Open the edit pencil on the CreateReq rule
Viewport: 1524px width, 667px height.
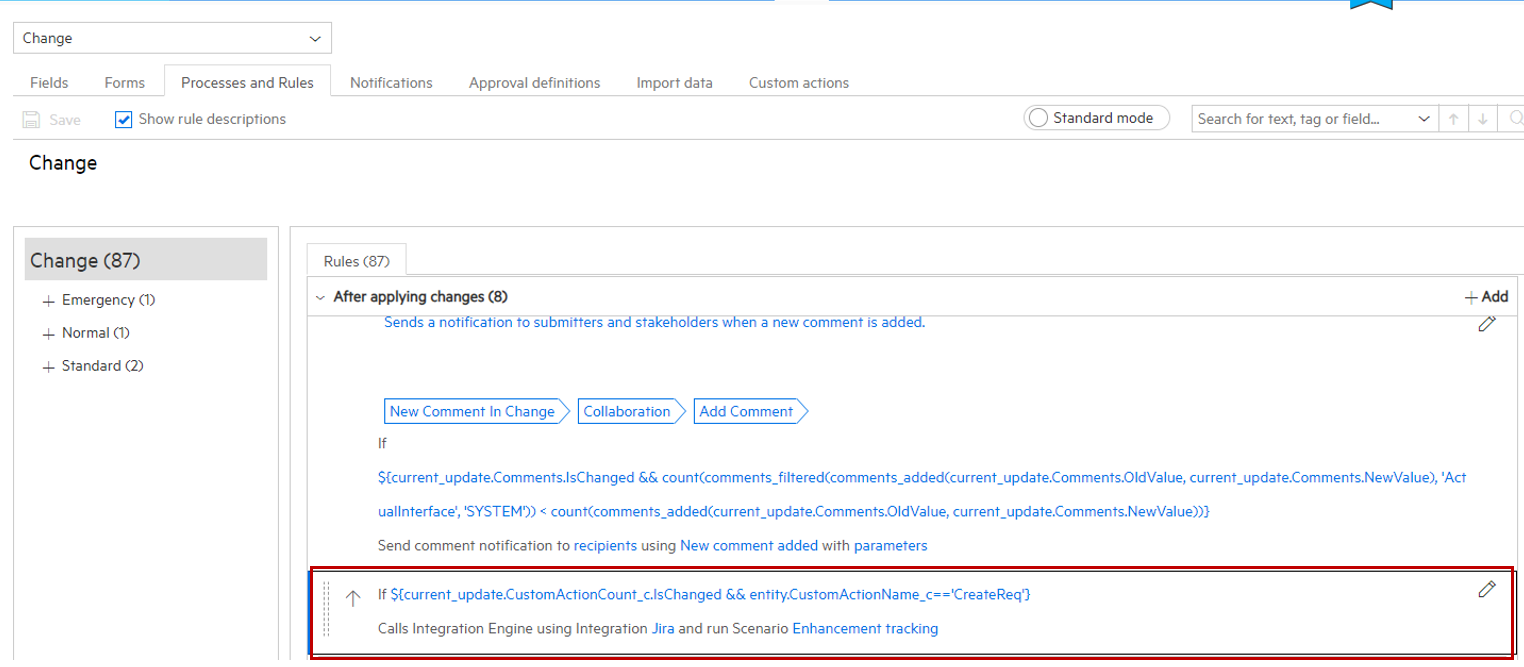[x=1487, y=589]
